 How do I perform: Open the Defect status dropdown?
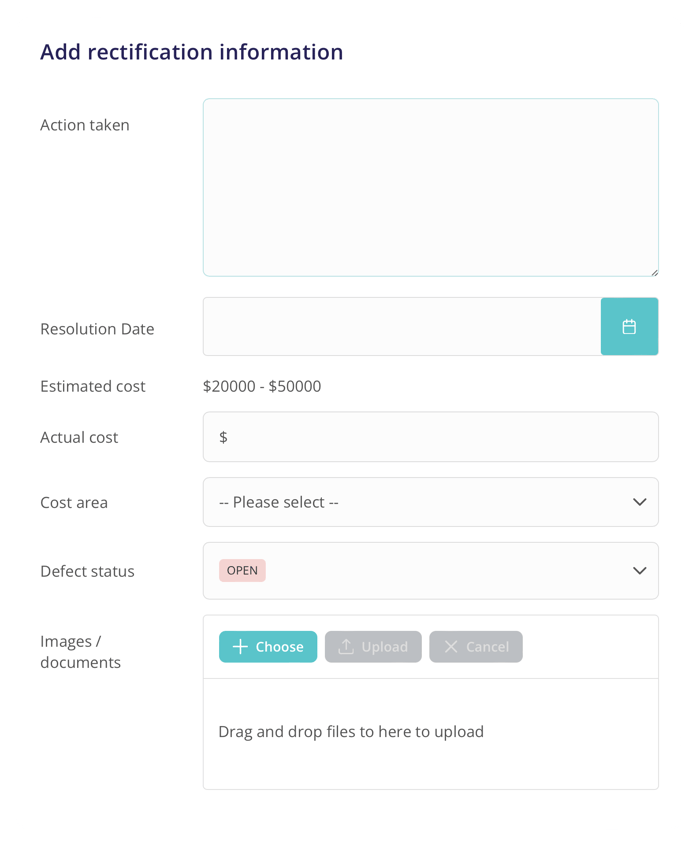(430, 571)
